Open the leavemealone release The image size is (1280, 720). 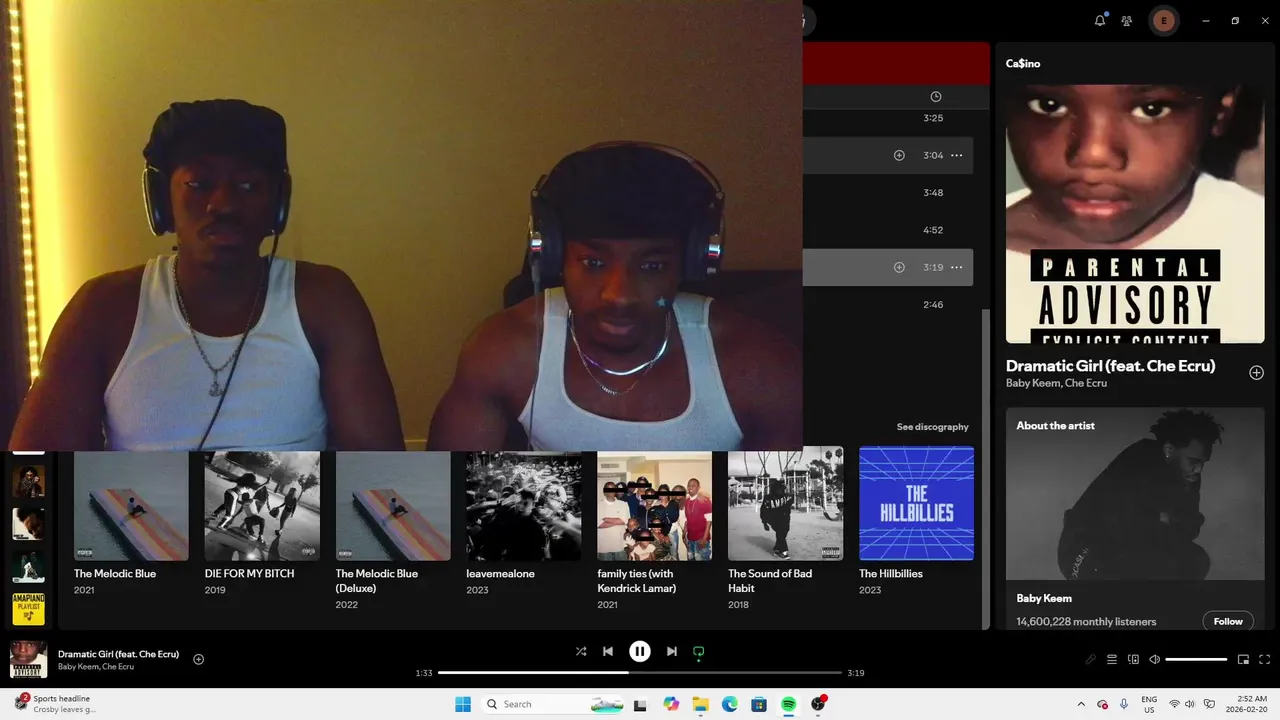point(524,524)
